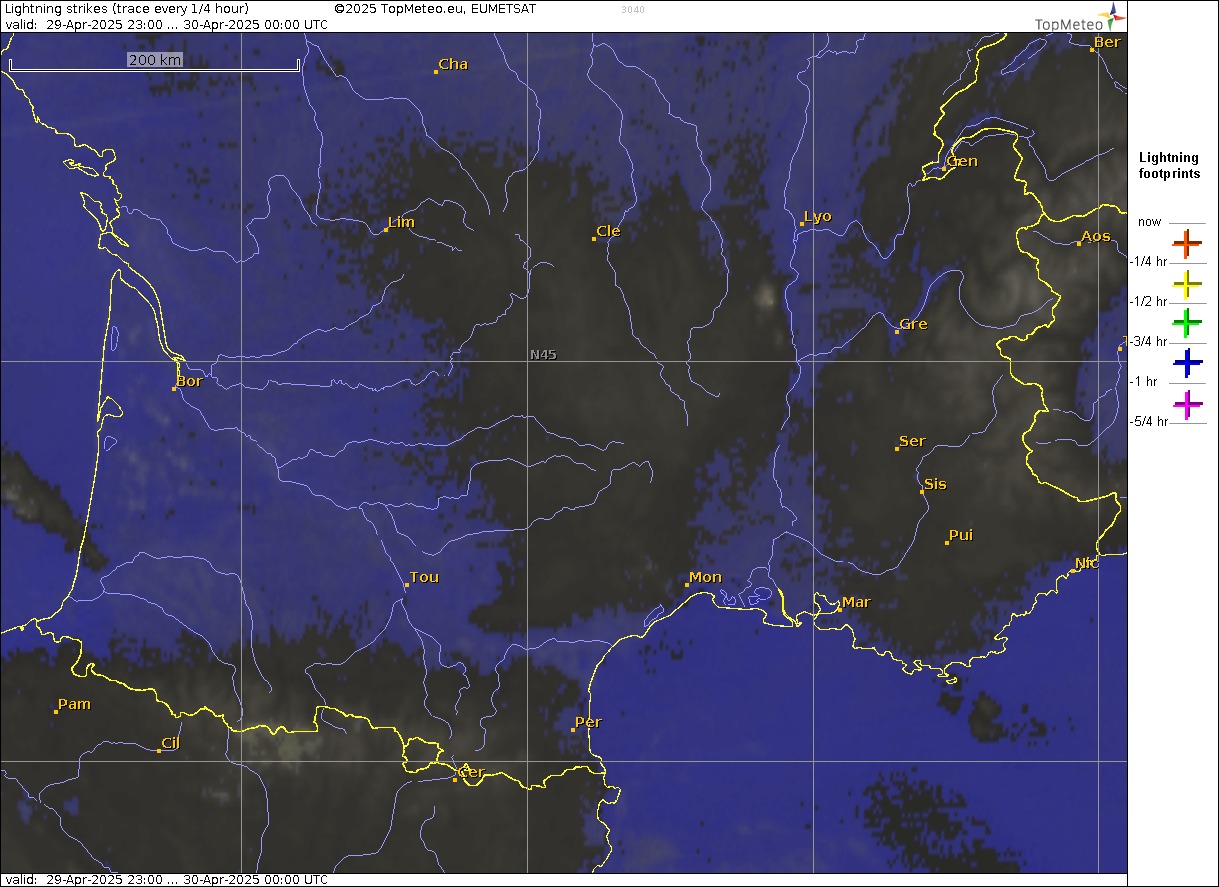Click the '-1/4 hr' legend label
Image resolution: width=1219 pixels, height=887 pixels.
point(1148,262)
